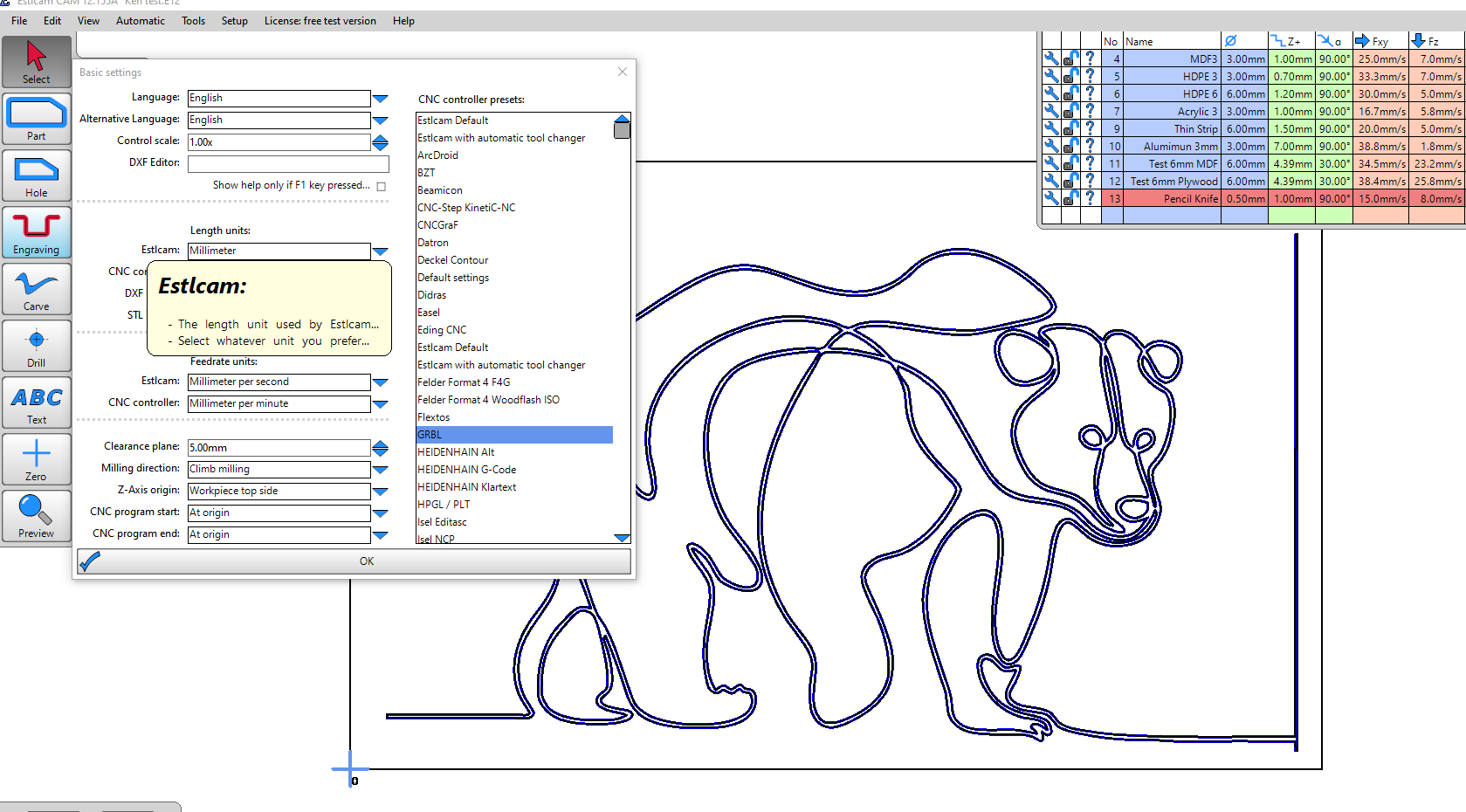Select the Engraving tool

coord(36,232)
